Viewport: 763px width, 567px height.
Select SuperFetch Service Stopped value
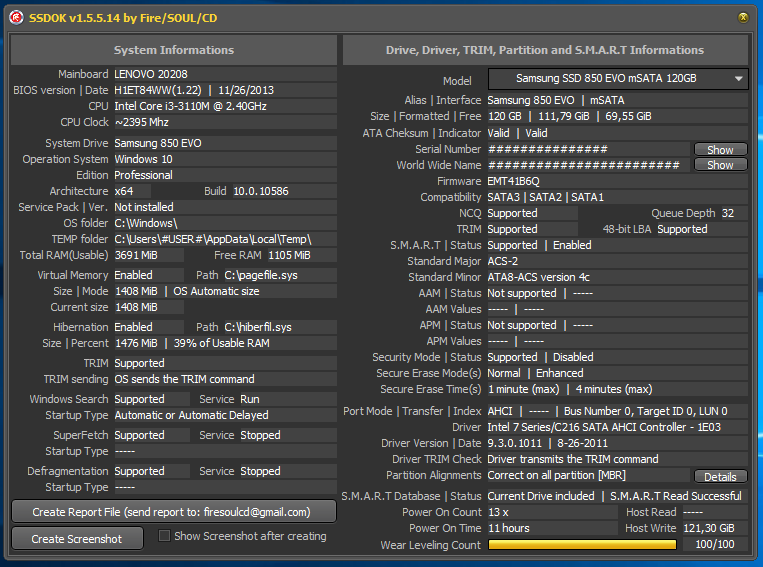pos(260,435)
